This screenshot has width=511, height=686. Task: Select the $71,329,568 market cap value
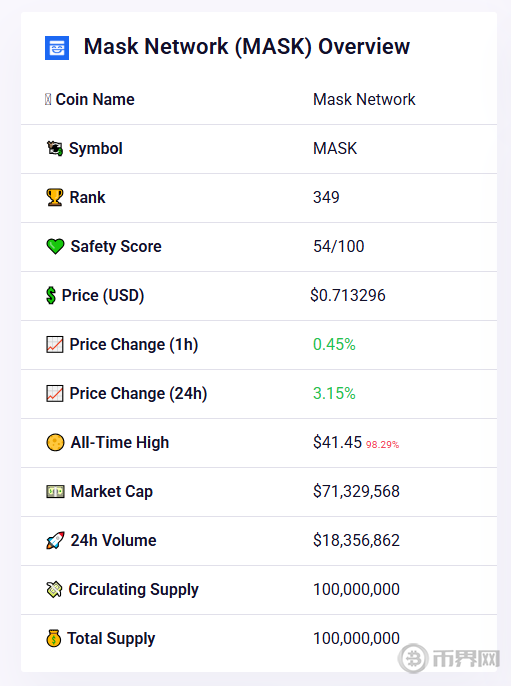pos(356,491)
